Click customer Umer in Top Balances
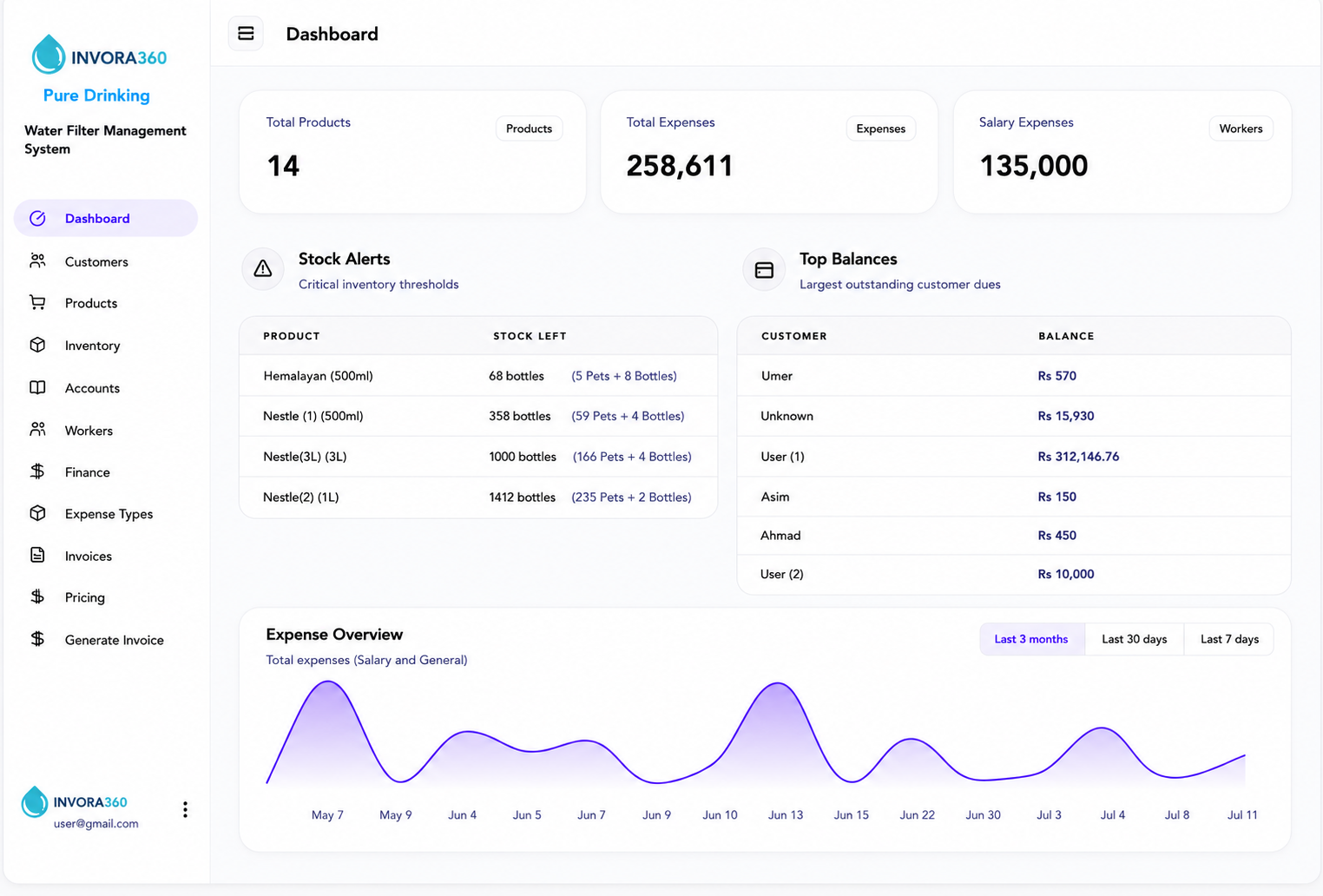 777,376
